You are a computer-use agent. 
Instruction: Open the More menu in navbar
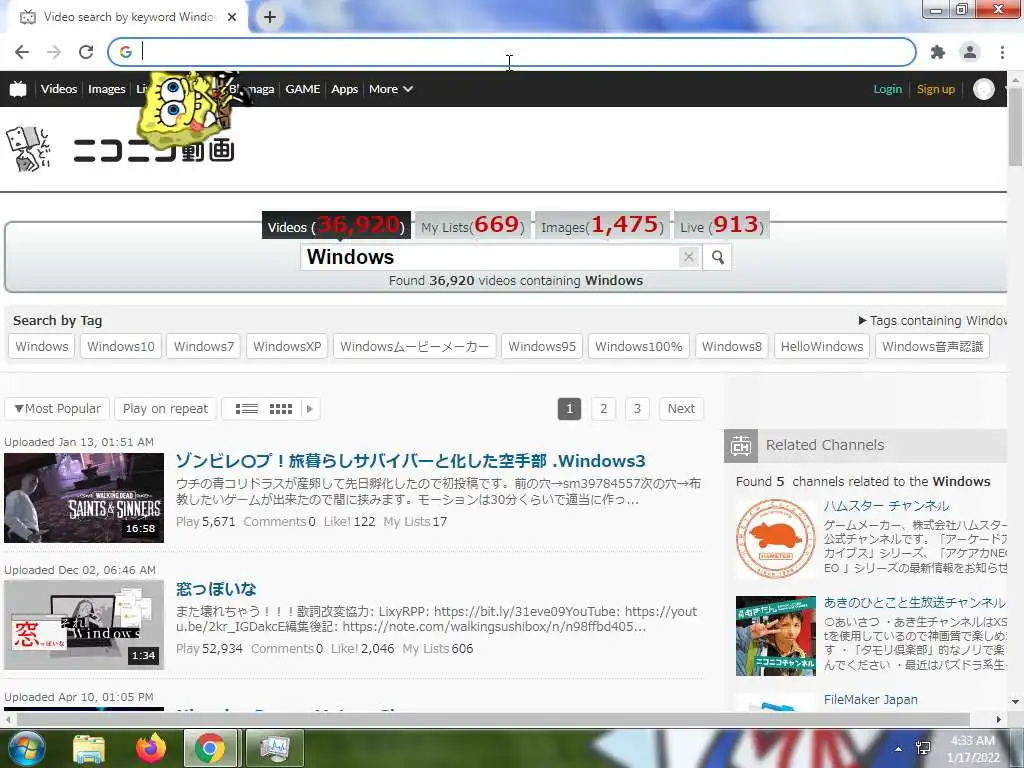(391, 89)
